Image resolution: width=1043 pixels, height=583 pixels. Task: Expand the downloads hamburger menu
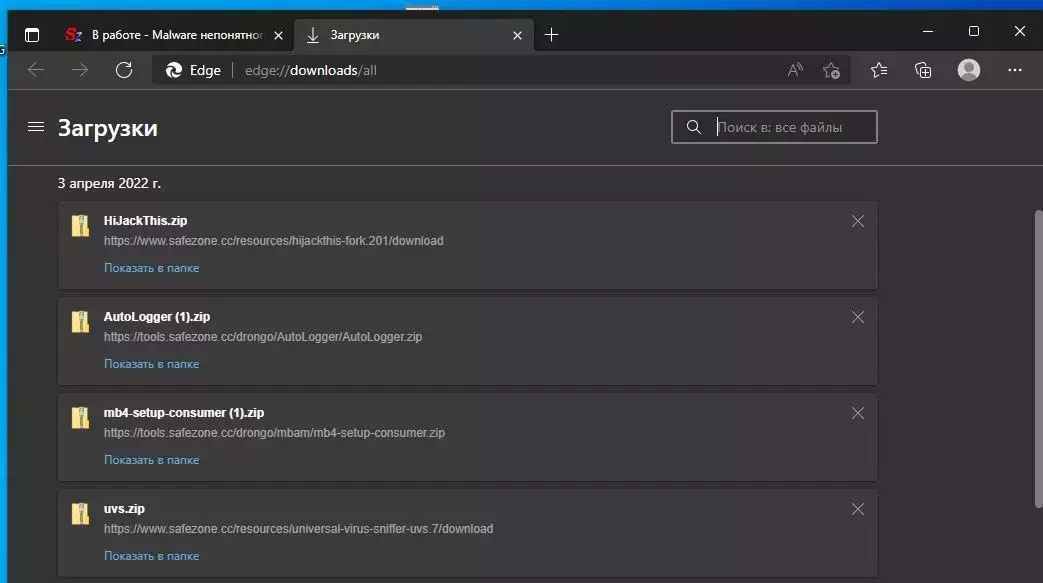(36, 126)
